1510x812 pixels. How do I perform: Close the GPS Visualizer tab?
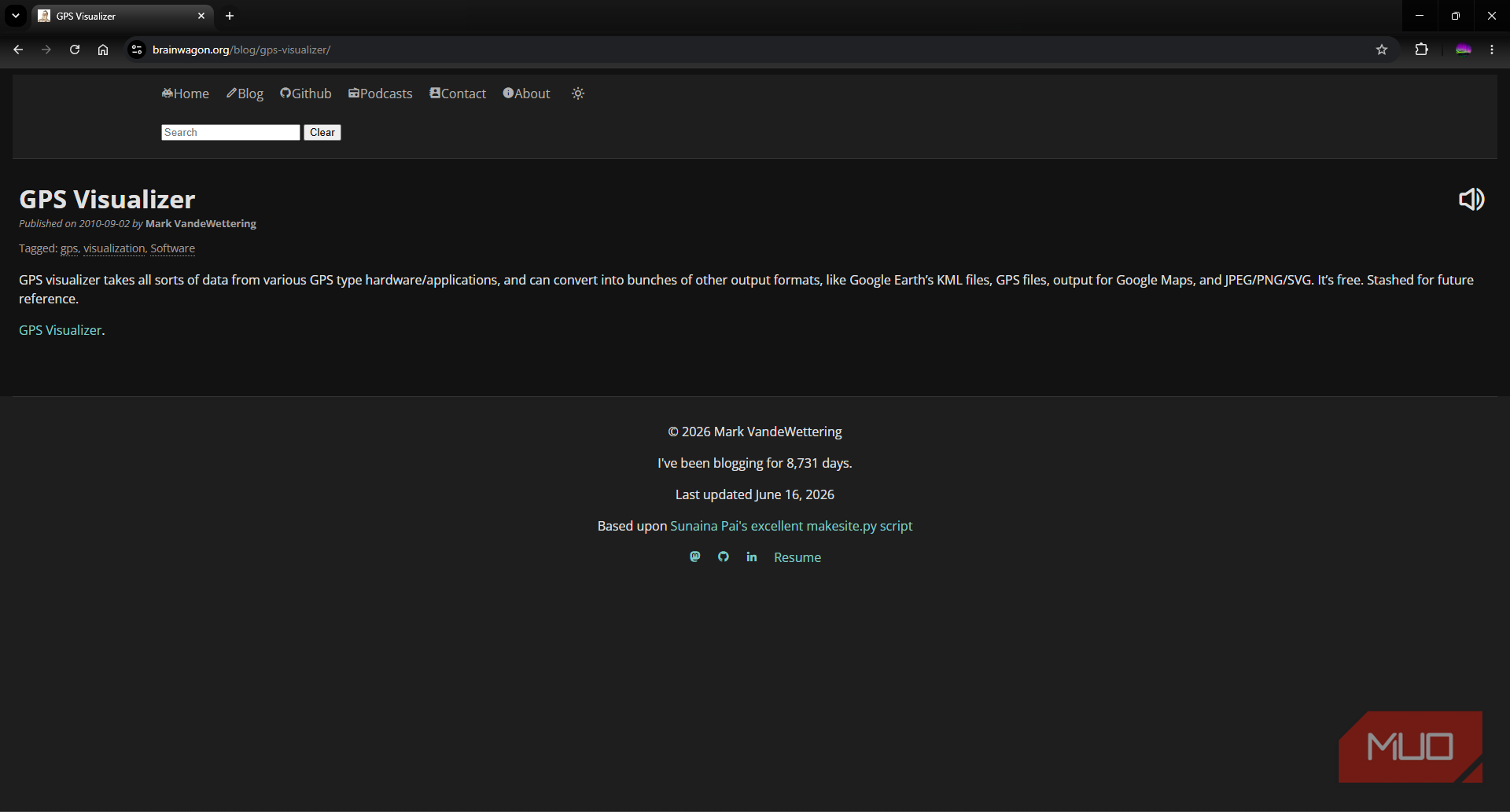[x=201, y=16]
